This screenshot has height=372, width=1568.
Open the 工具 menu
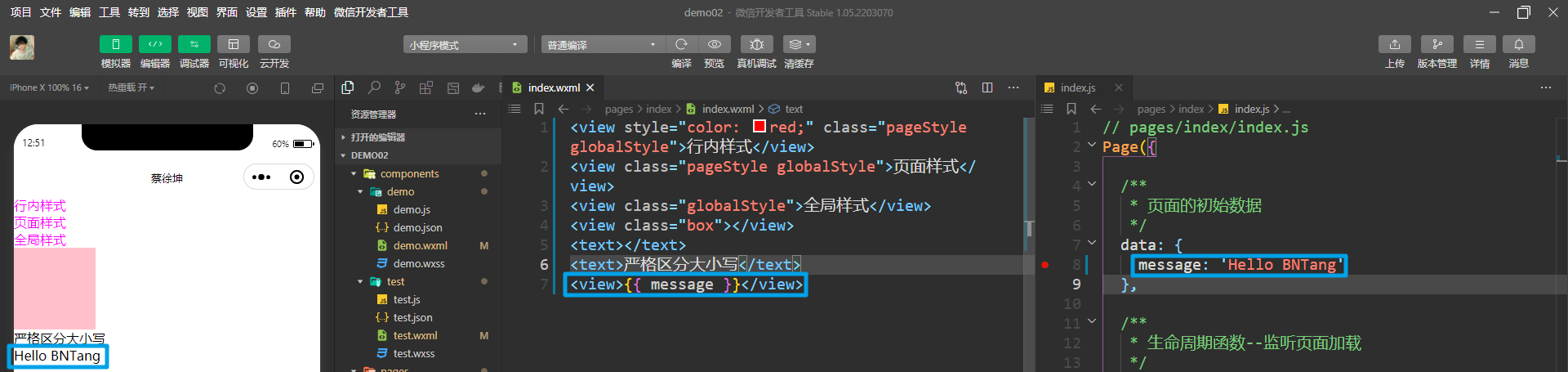109,12
